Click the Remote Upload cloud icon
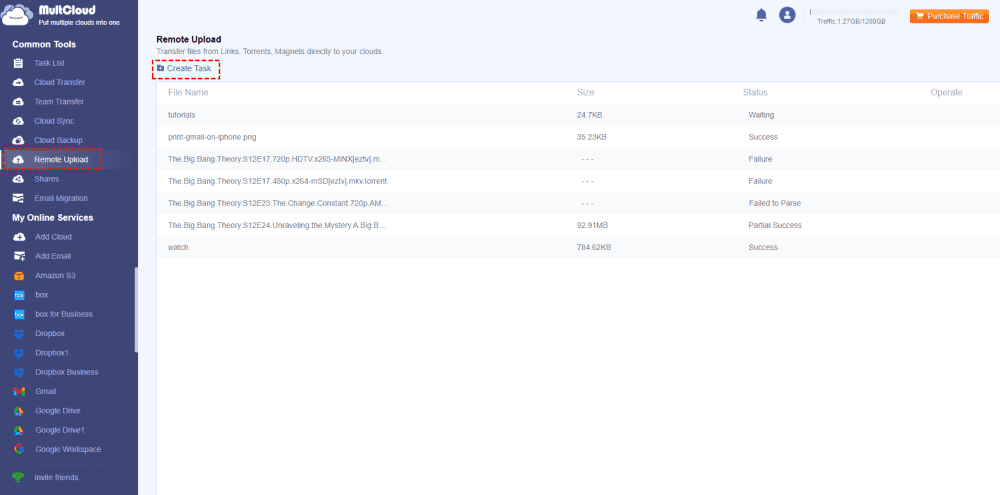Screen dimensions: 1000x495 tap(19, 159)
